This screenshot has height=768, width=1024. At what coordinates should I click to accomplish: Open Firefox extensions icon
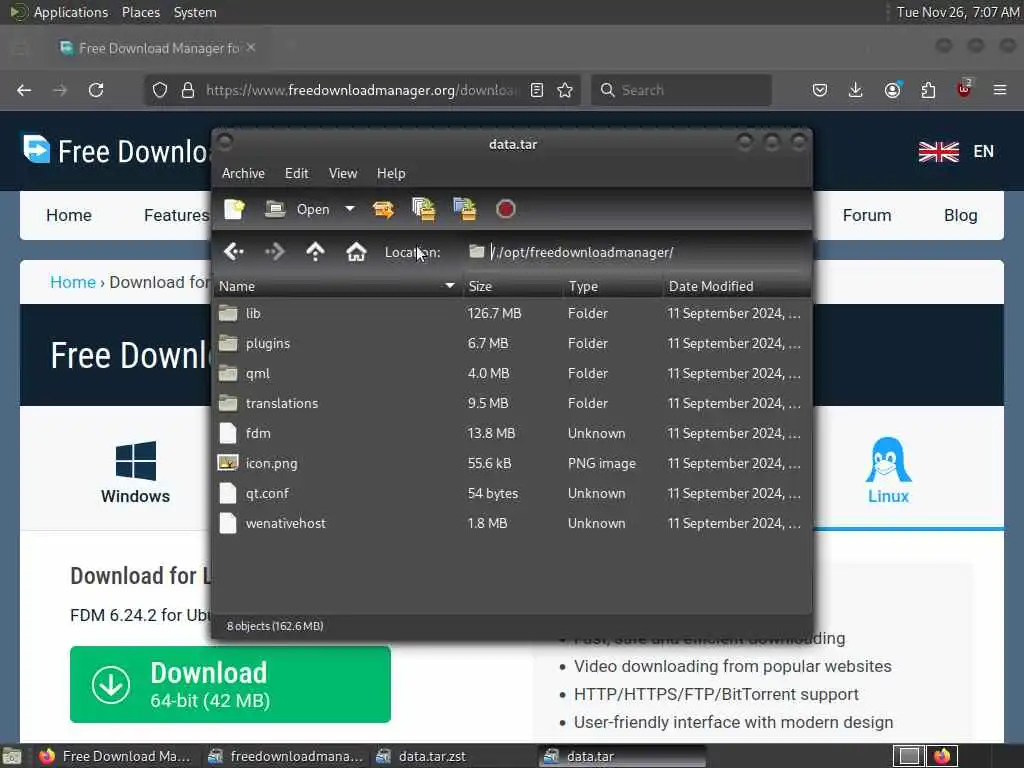(x=928, y=90)
